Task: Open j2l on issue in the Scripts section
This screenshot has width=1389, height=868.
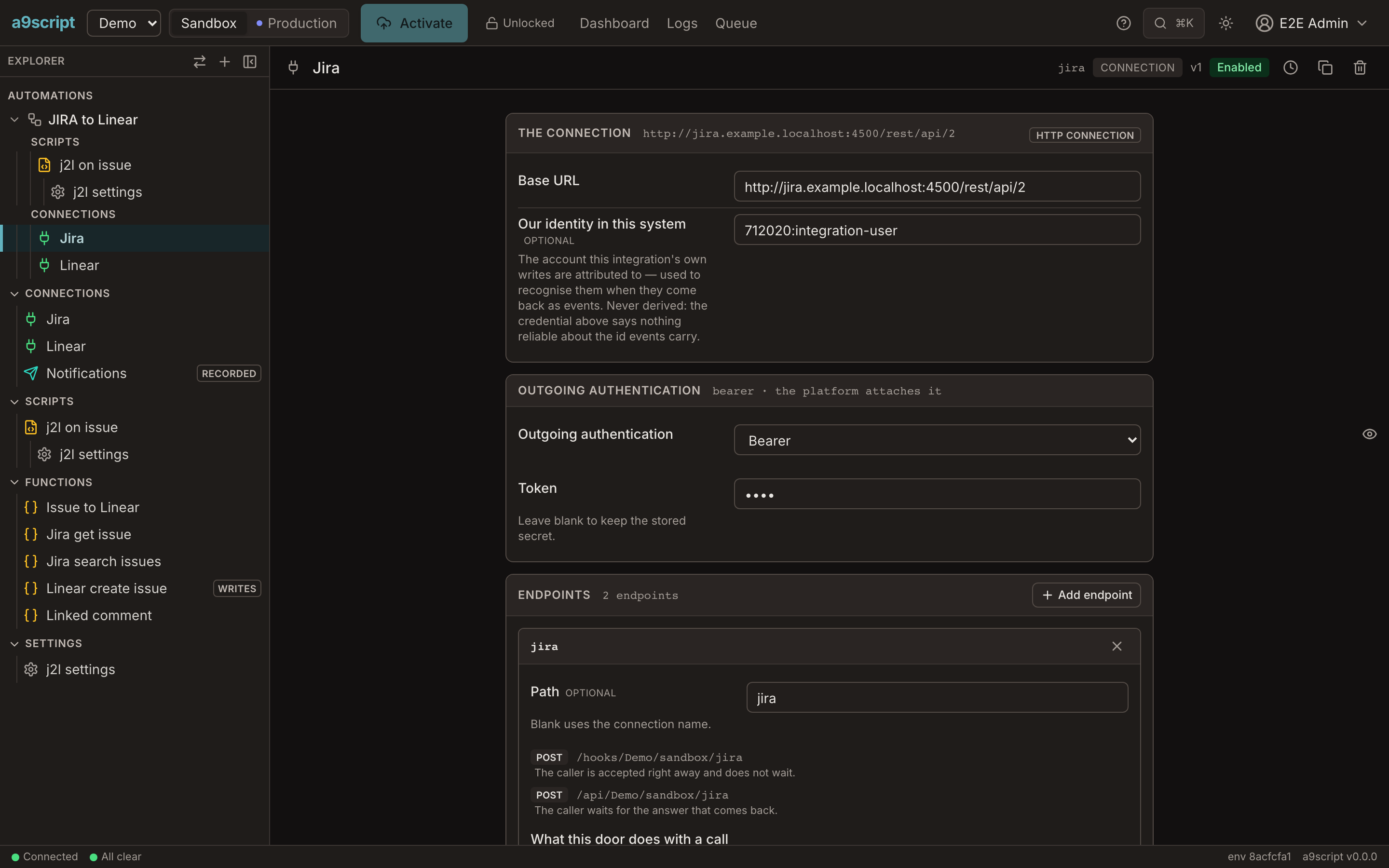Action: pos(82,427)
